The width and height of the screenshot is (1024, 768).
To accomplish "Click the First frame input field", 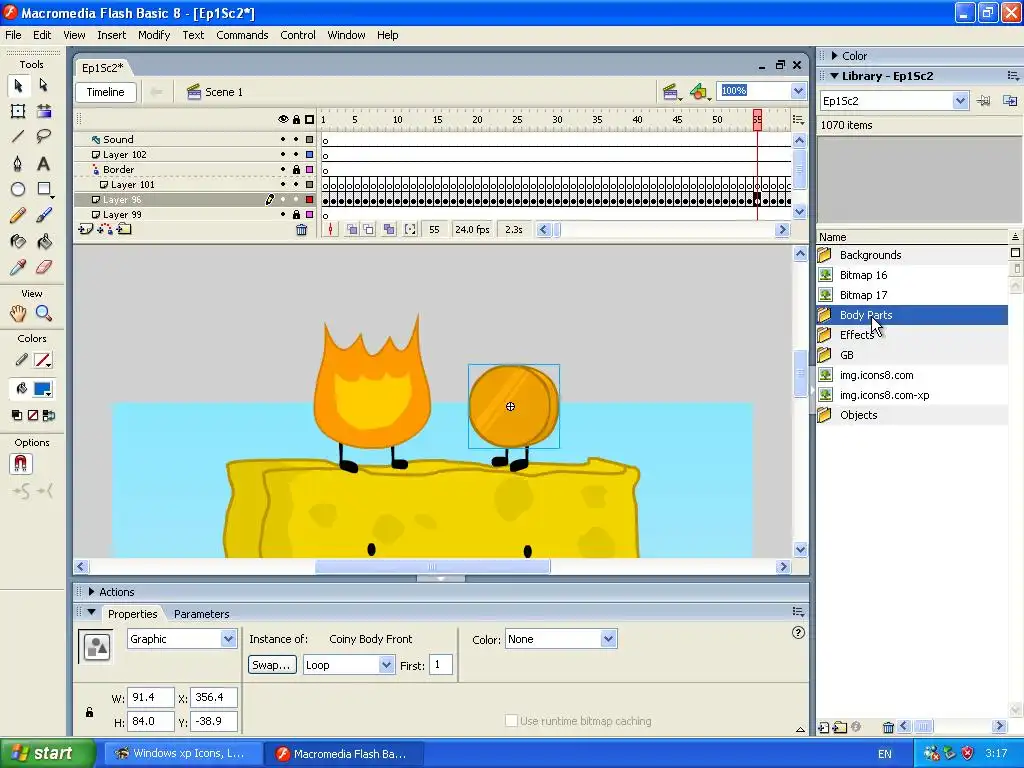I will pos(441,665).
